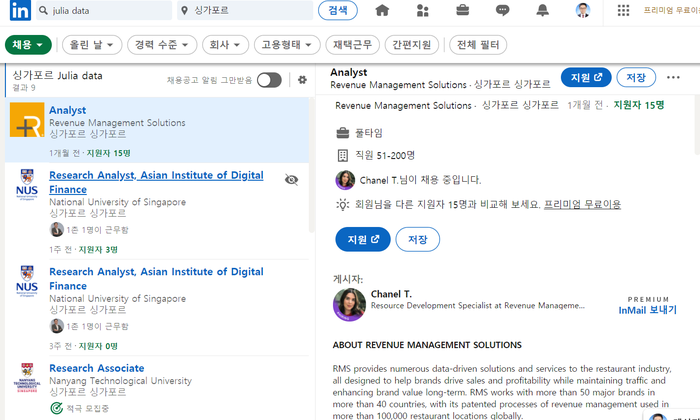Click Nanyang Technological University company name
The width and height of the screenshot is (700, 420).
(121, 381)
